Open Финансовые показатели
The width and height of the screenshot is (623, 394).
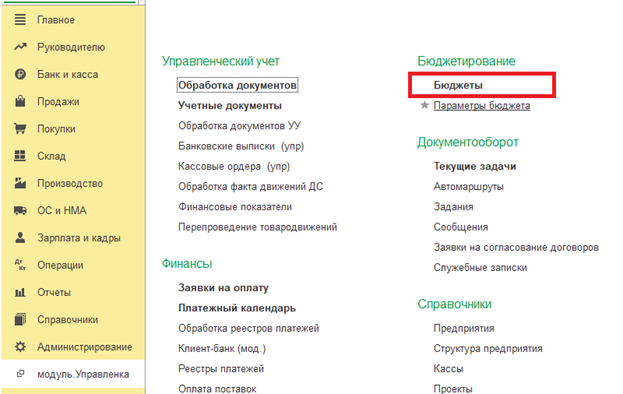pos(235,207)
